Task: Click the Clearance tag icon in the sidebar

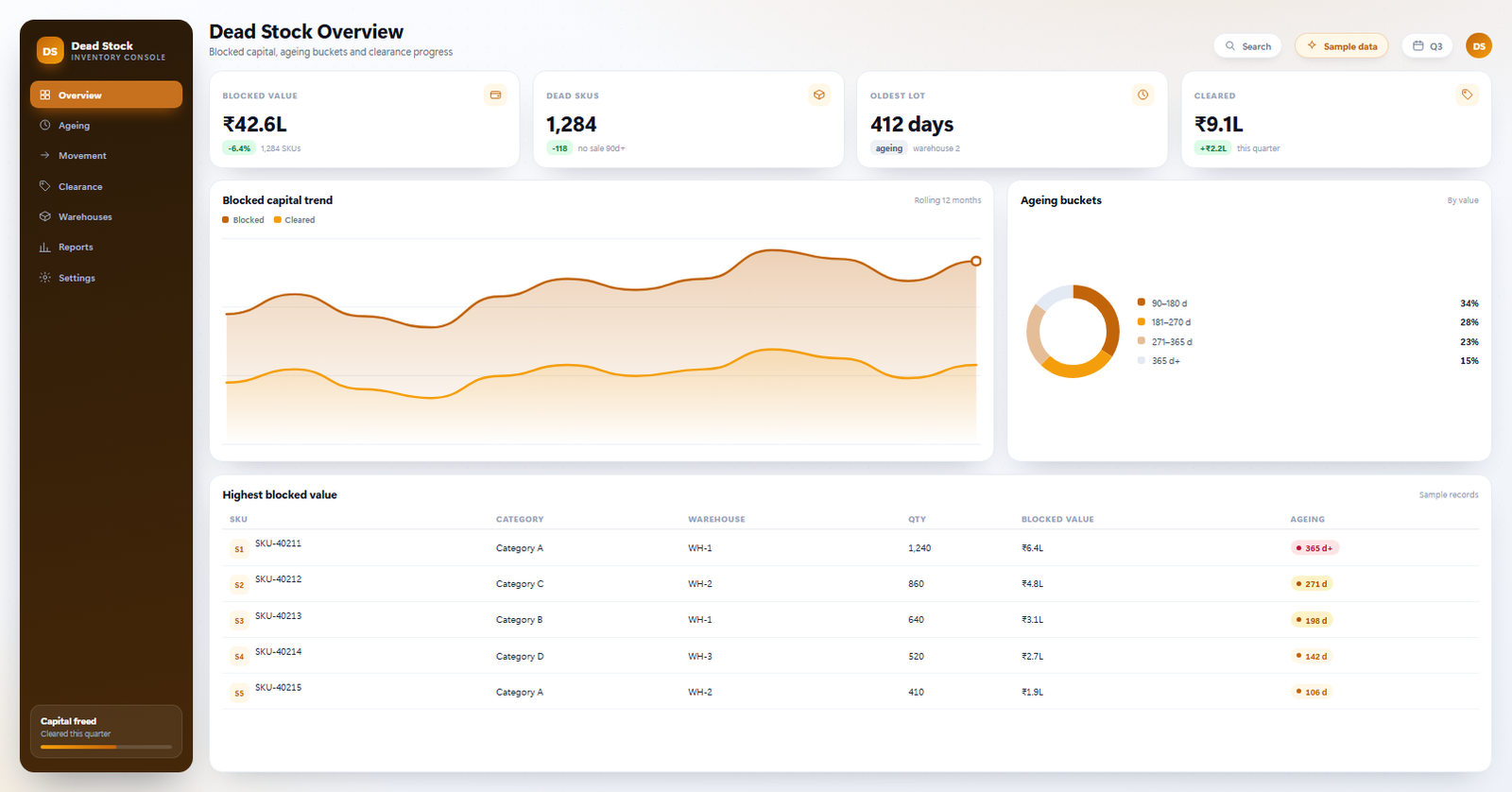Action: click(x=44, y=186)
